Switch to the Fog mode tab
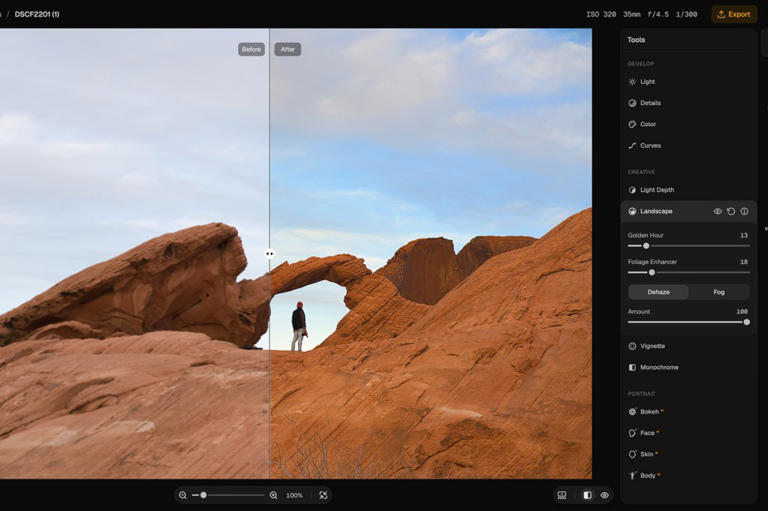Image resolution: width=768 pixels, height=511 pixels. [x=719, y=292]
